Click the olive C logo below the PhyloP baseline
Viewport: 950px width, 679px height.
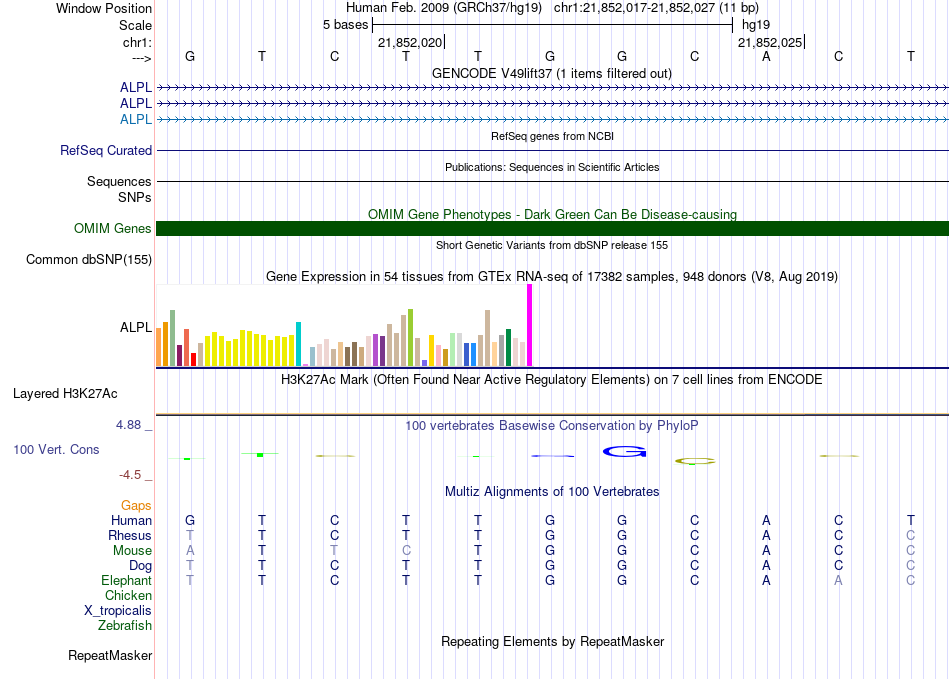pyautogui.click(x=695, y=461)
